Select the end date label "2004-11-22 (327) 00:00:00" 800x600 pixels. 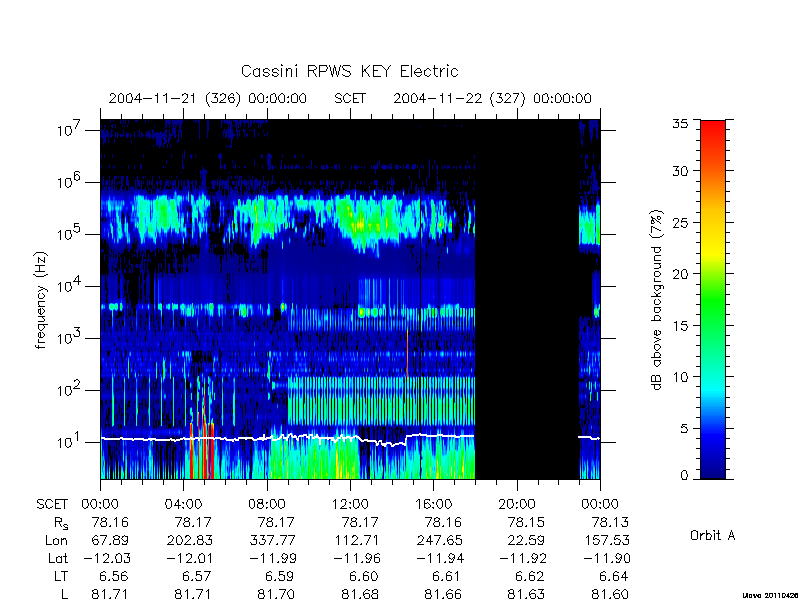tap(492, 98)
